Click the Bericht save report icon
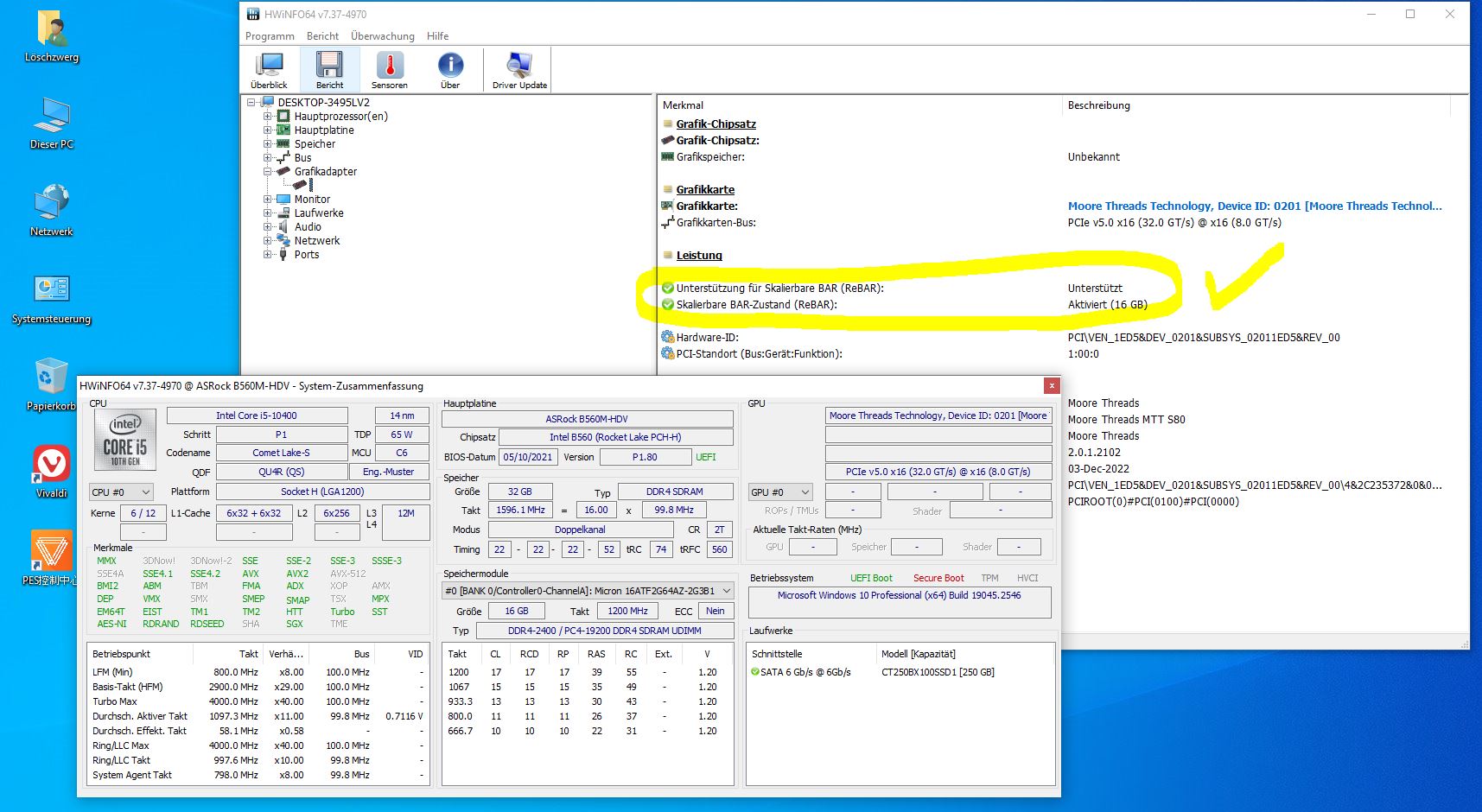This screenshot has width=1482, height=812. click(329, 70)
